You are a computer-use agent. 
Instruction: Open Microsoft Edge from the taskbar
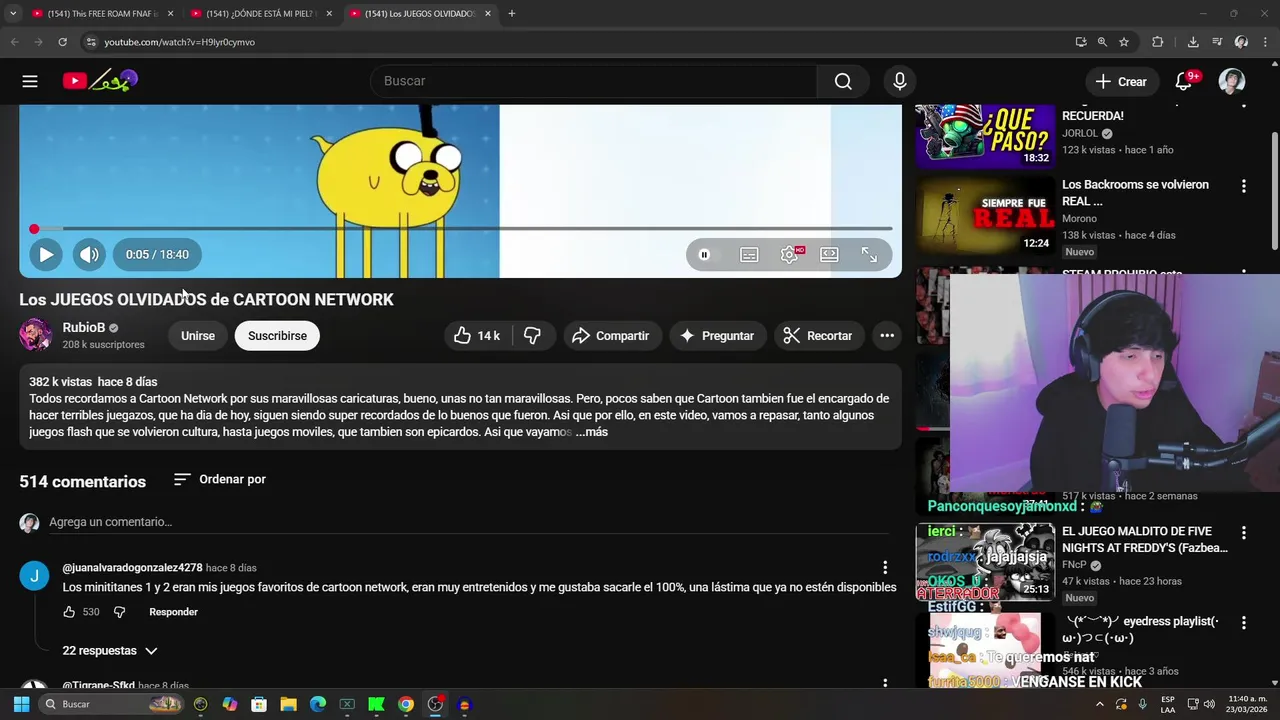pos(318,704)
